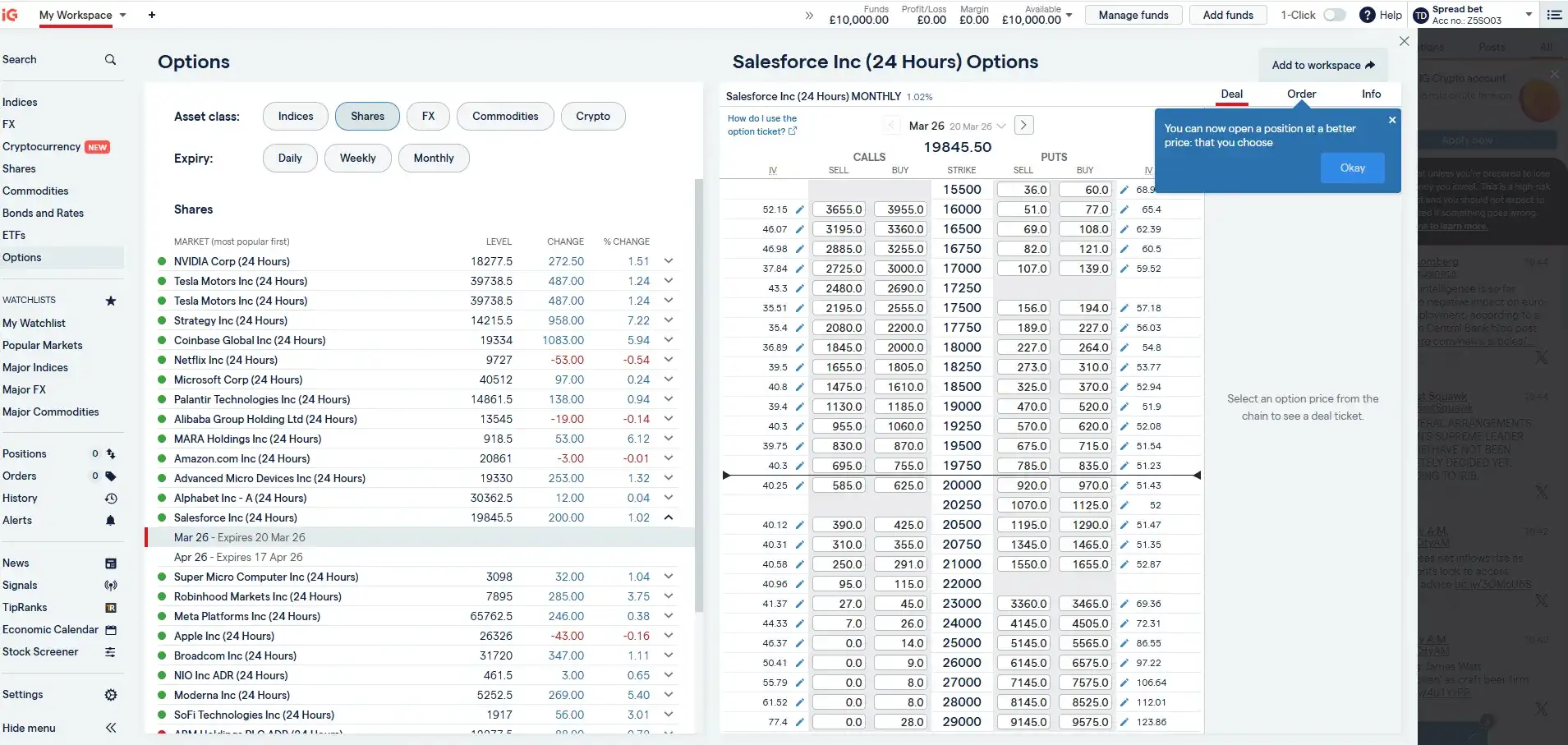The image size is (1568, 745).
Task: Open the History clock icon
Action: coord(111,499)
